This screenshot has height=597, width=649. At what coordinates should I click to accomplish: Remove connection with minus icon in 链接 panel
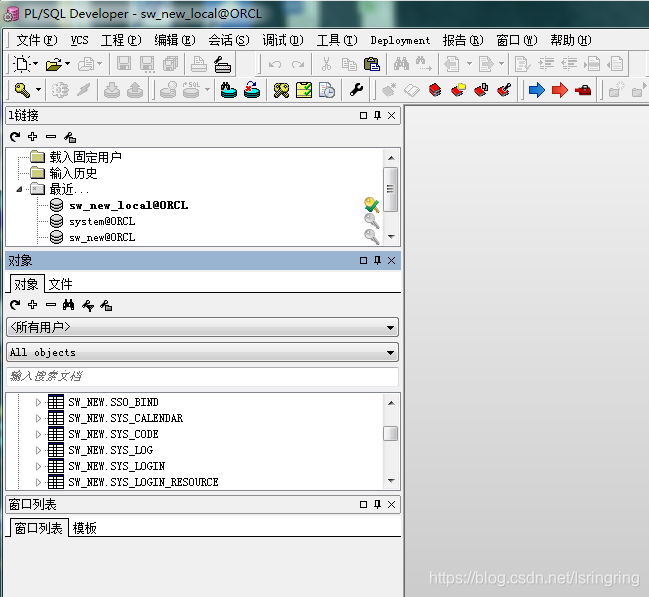(x=51, y=136)
